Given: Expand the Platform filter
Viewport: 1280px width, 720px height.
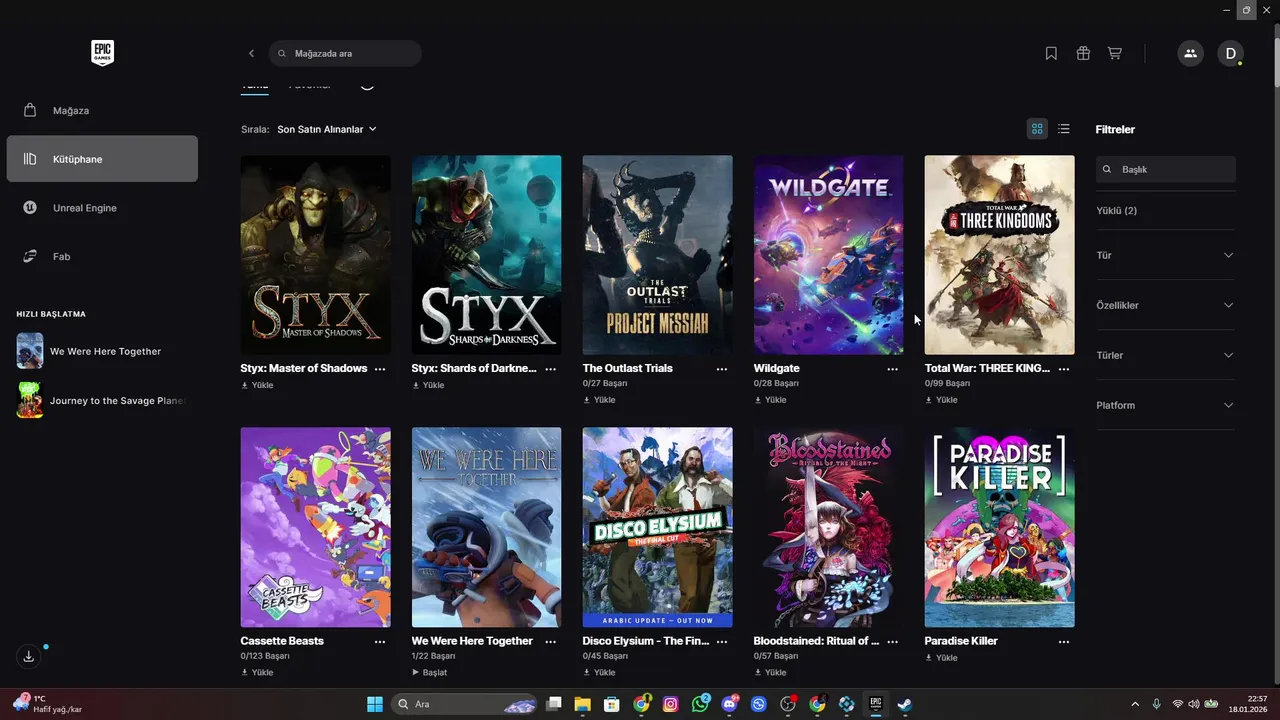Looking at the screenshot, I should click(1166, 405).
